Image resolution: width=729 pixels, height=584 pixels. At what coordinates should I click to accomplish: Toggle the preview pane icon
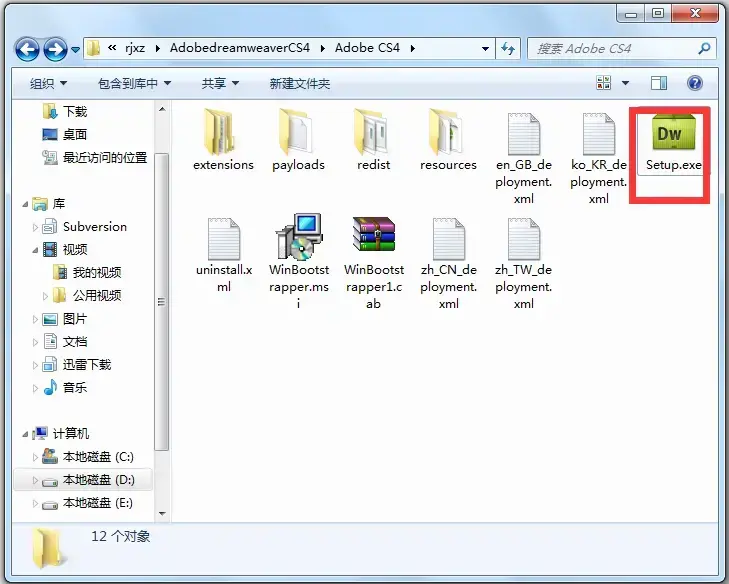[659, 83]
